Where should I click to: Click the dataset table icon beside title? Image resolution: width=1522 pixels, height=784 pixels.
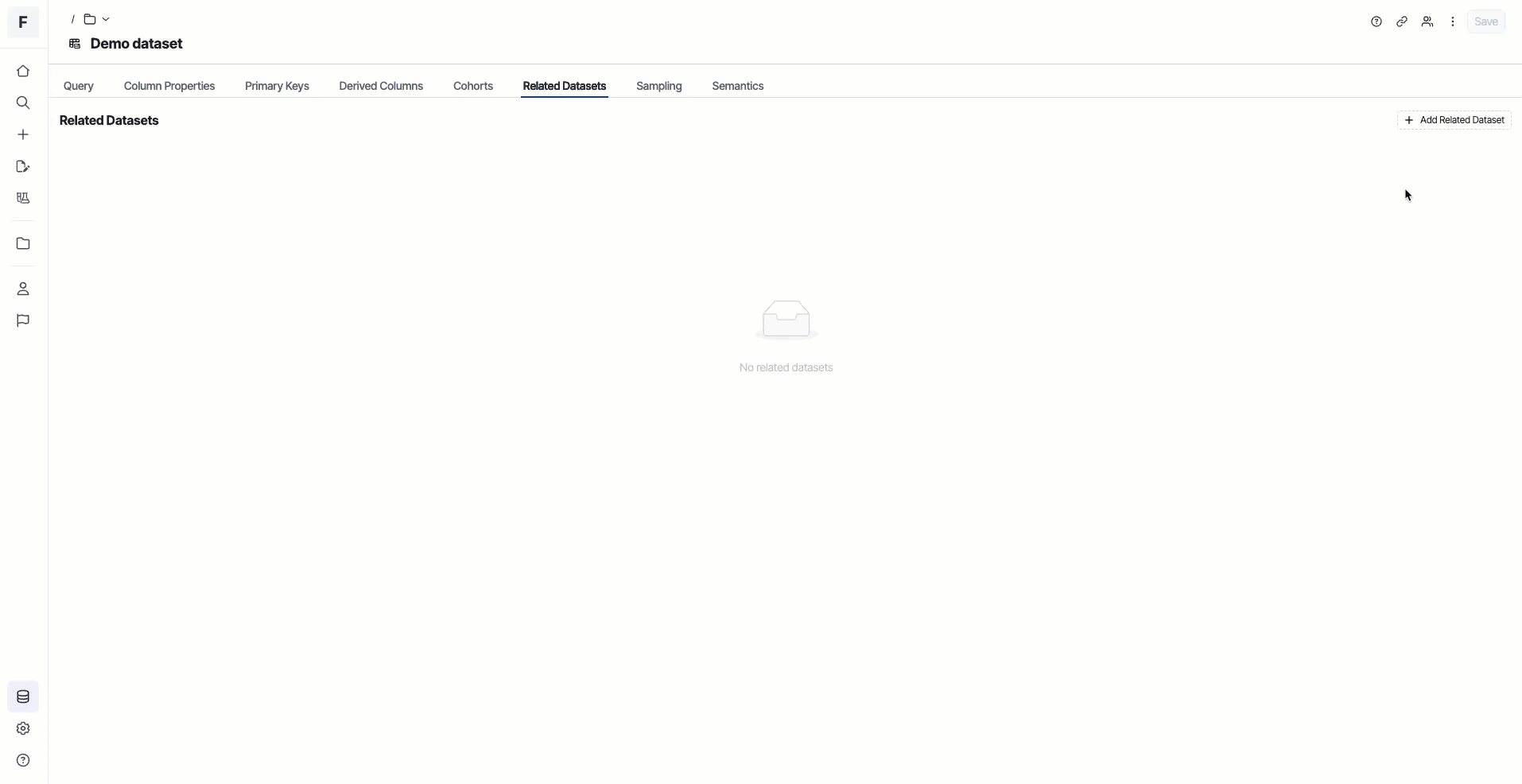click(x=75, y=45)
